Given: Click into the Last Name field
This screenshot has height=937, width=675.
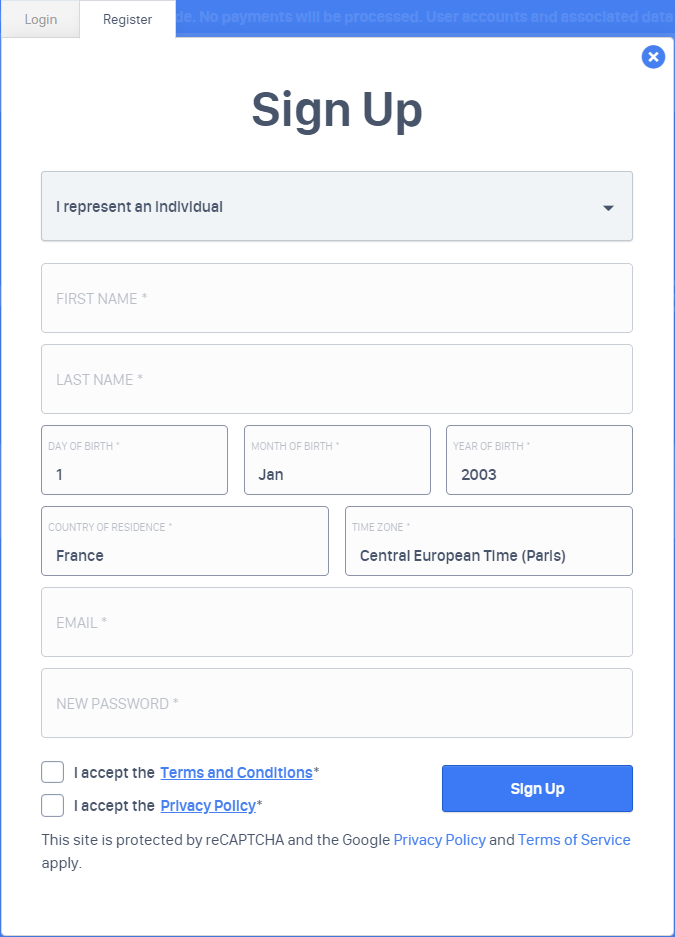Looking at the screenshot, I should pos(337,379).
